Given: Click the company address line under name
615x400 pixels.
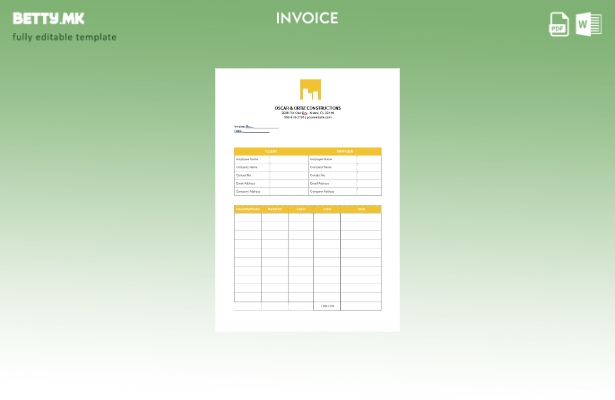Looking at the screenshot, I should pos(307,113).
